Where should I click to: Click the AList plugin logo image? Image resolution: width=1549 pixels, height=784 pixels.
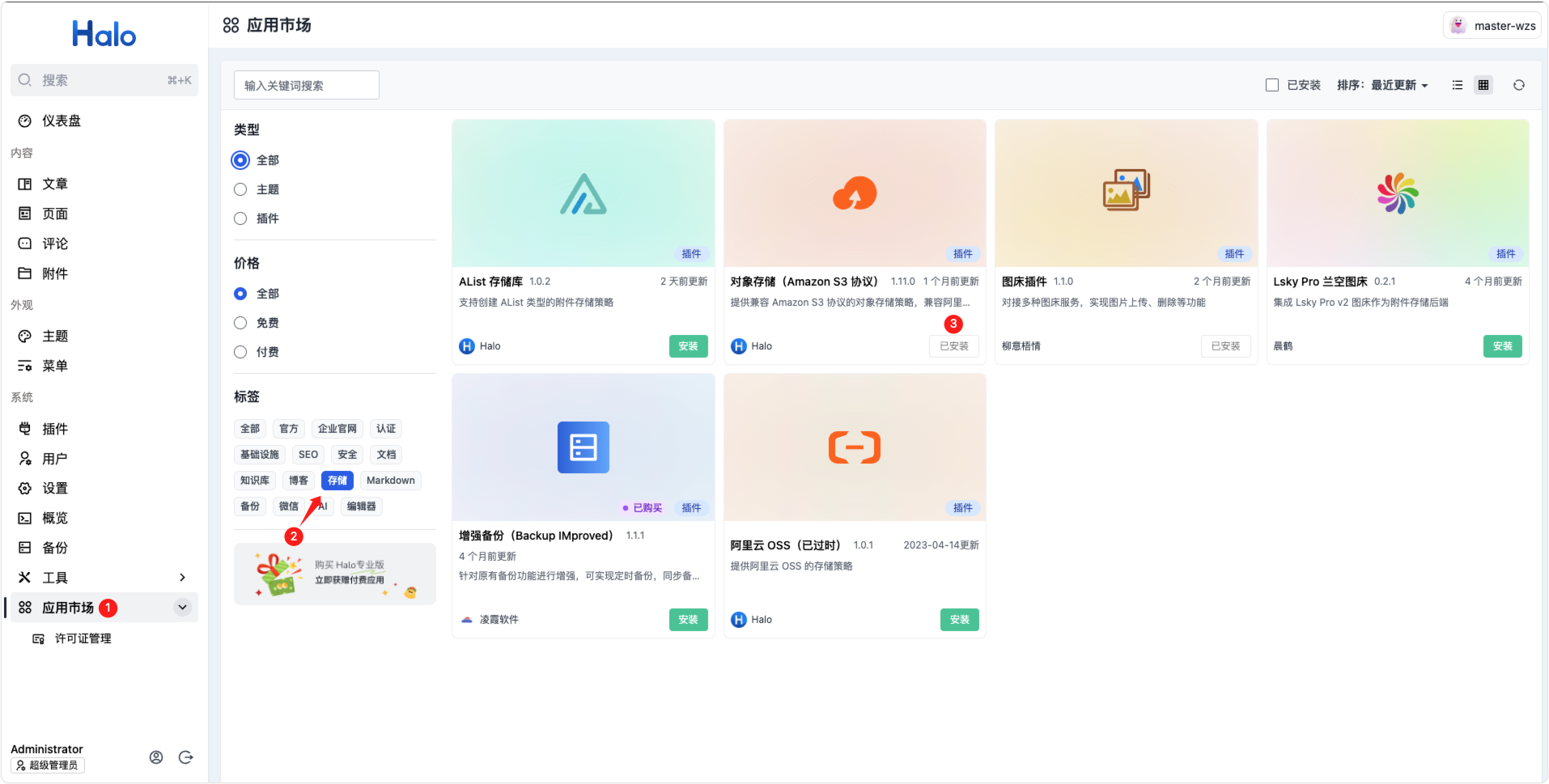[x=584, y=194]
